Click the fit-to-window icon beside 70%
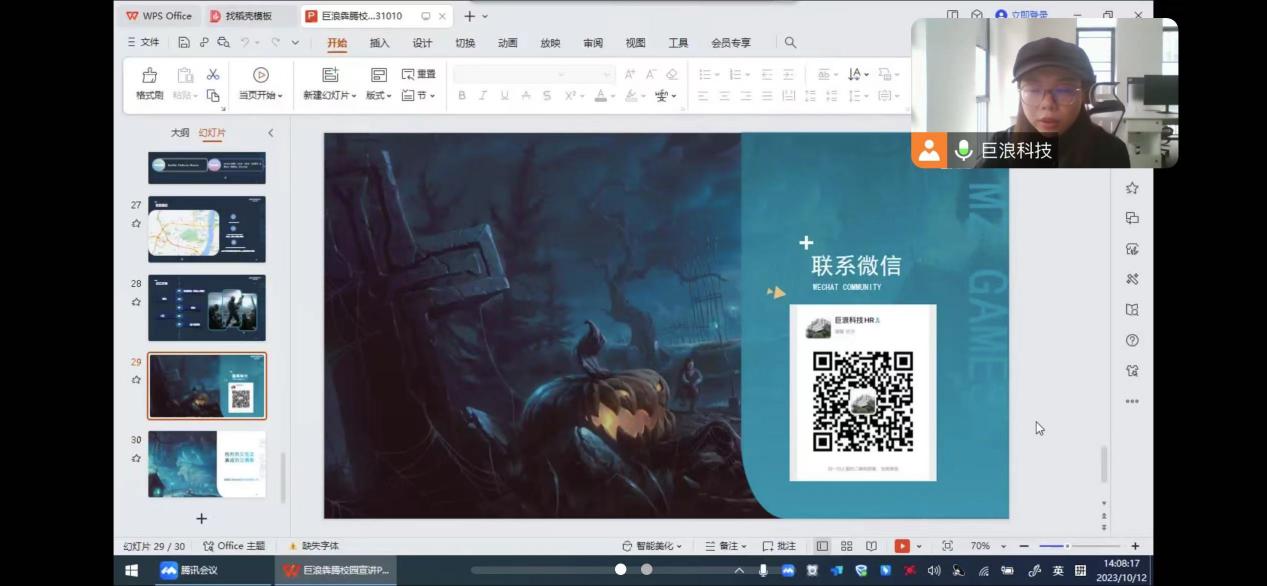Image resolution: width=1267 pixels, height=586 pixels. point(947,546)
